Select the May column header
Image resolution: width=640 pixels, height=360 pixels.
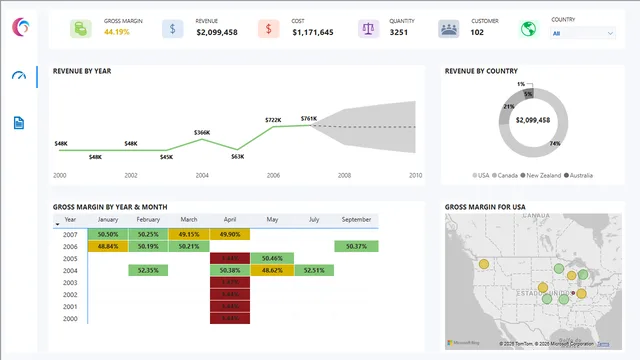[272, 220]
